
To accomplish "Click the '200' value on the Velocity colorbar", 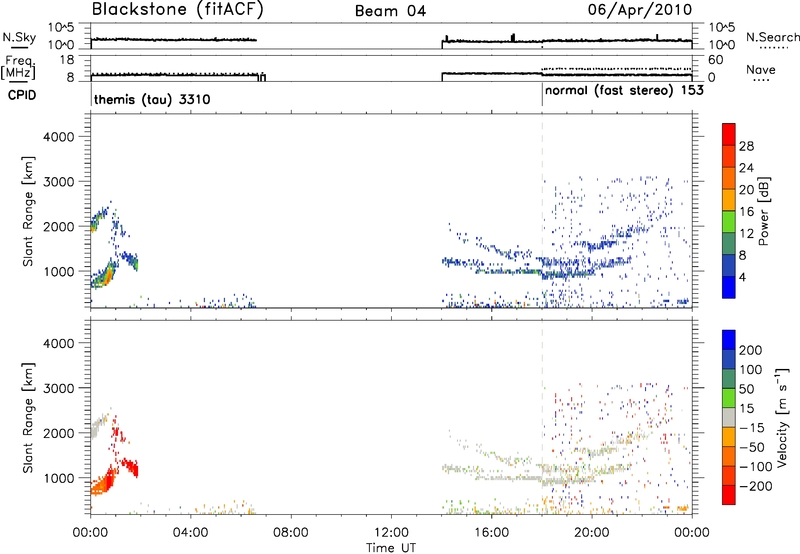I will pyautogui.click(x=751, y=350).
